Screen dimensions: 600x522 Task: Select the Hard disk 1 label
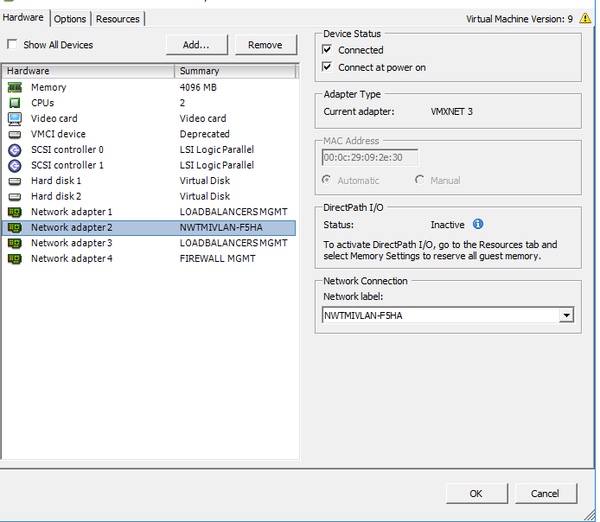click(56, 181)
